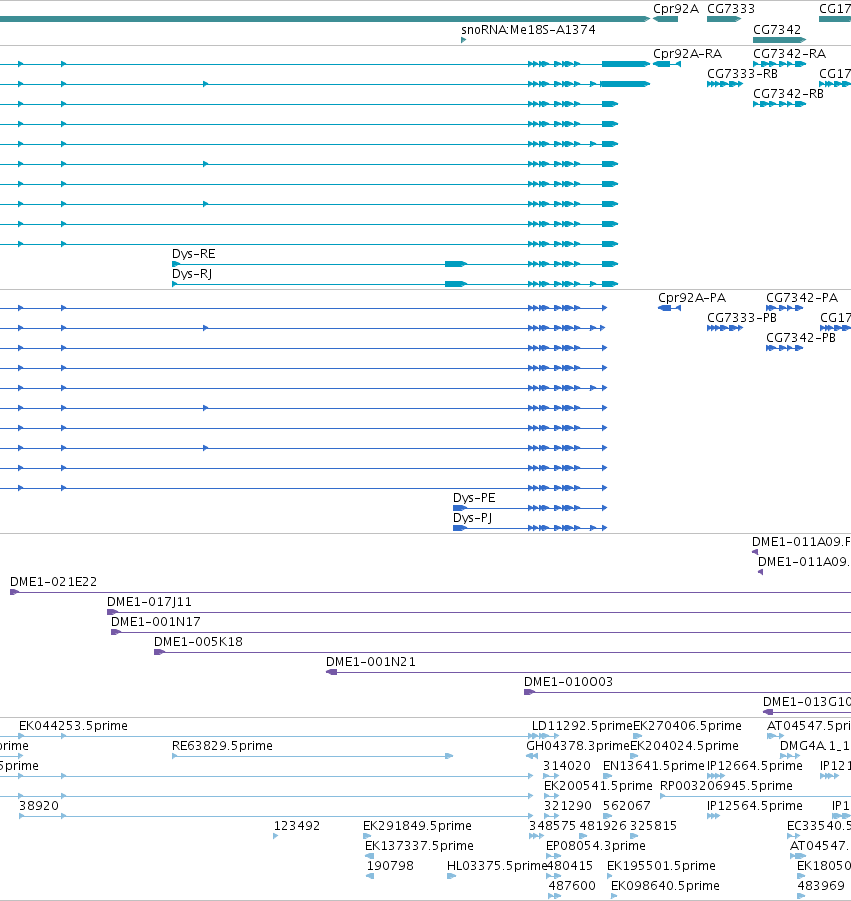Click the GH04378.3prime label
This screenshot has height=901, width=851.
[x=578, y=746]
